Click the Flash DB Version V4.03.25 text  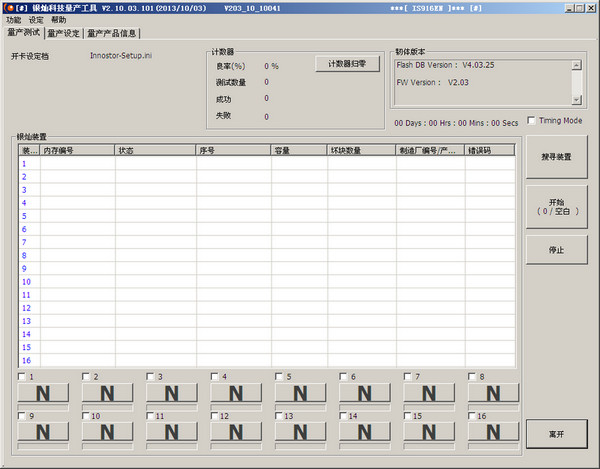(x=445, y=65)
